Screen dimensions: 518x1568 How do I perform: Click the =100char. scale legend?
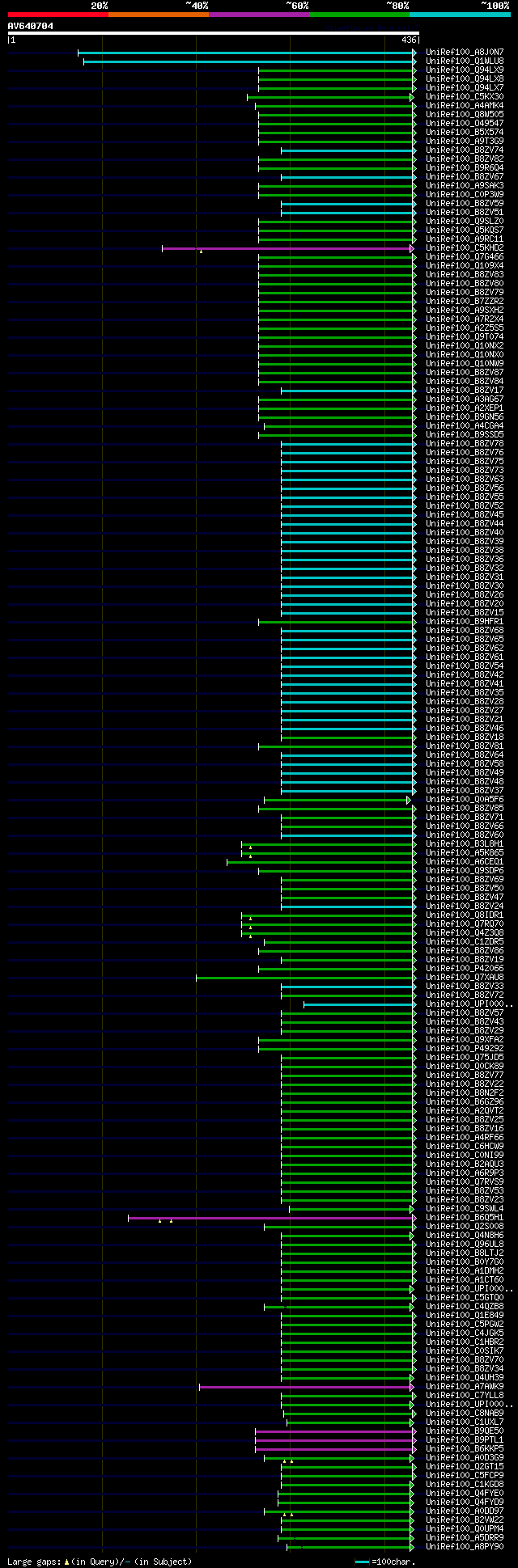(386, 1562)
